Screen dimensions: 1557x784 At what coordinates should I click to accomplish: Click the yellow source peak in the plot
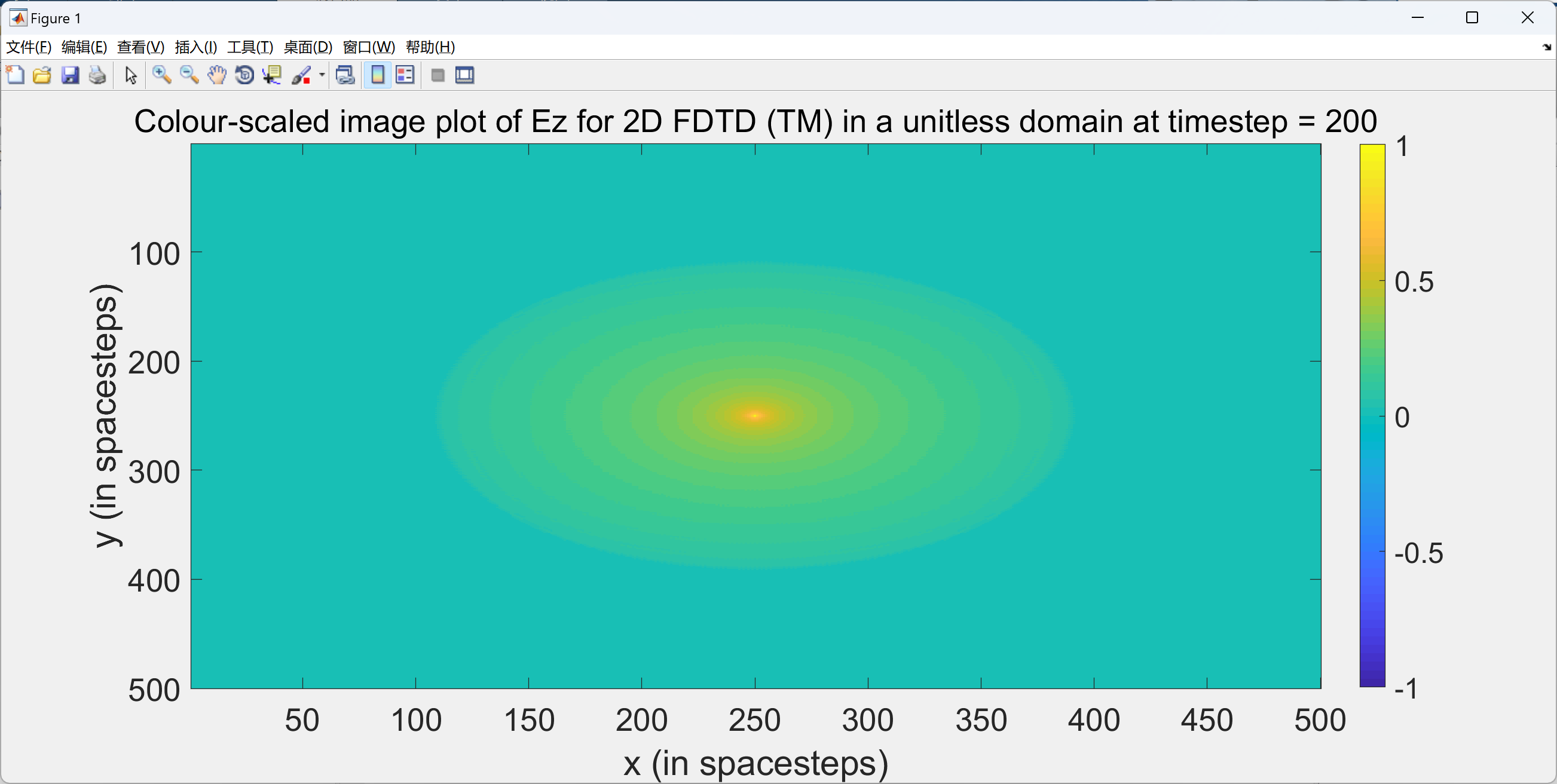[754, 415]
